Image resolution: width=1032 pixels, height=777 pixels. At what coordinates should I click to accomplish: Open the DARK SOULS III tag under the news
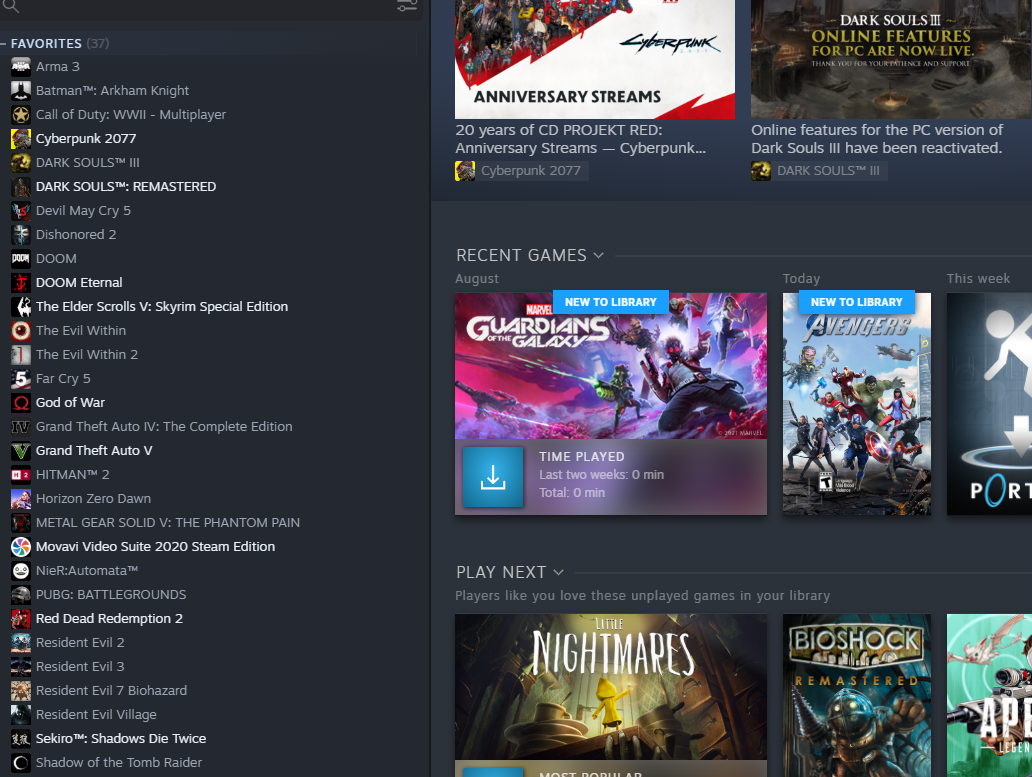pyautogui.click(x=819, y=171)
